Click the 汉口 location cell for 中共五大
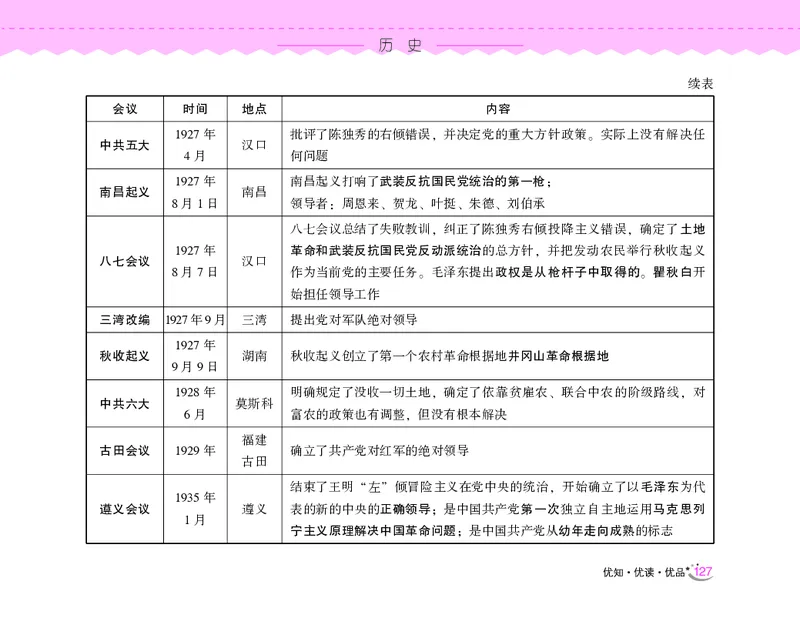Viewport: 800px width, 618px height. [253, 143]
